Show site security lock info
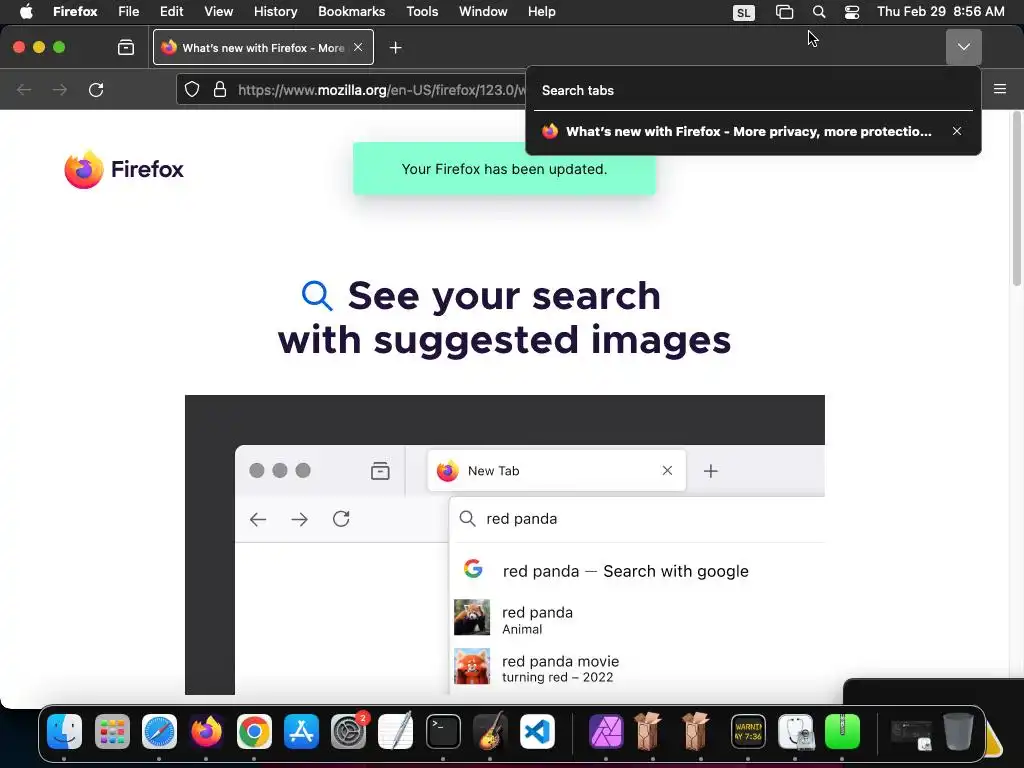Screen dimensions: 1024x768 click(x=220, y=89)
